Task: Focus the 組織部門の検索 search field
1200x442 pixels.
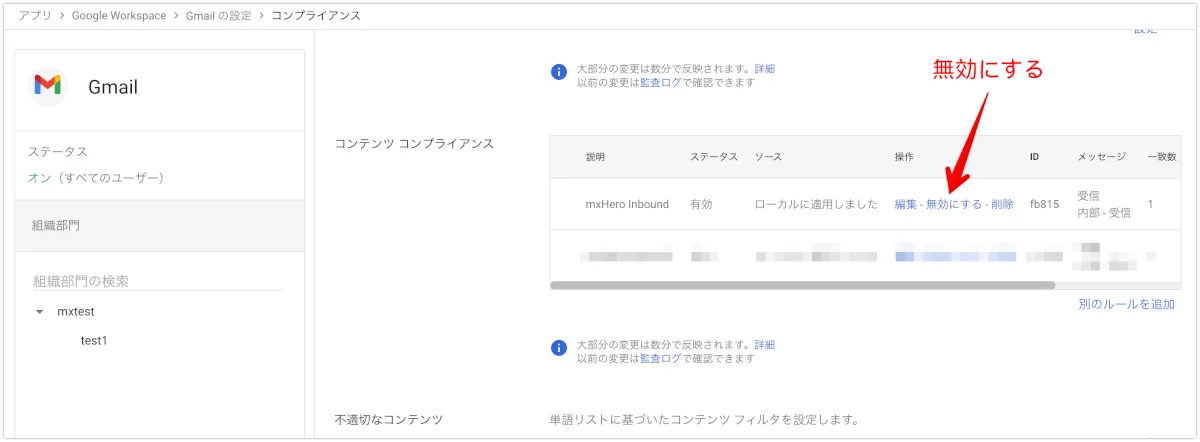Action: click(159, 281)
